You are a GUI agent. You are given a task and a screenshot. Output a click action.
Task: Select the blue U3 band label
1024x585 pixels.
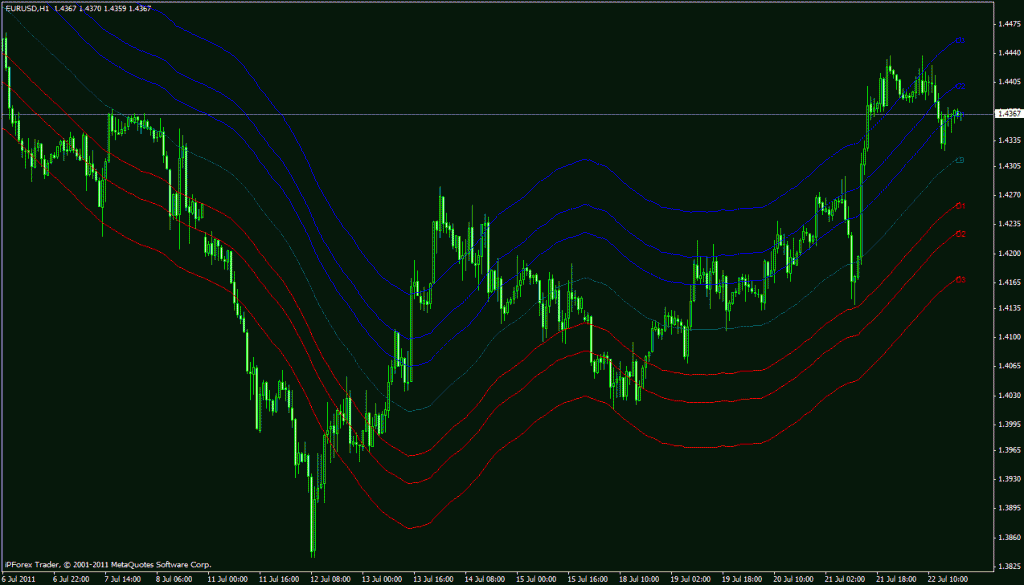coord(960,40)
